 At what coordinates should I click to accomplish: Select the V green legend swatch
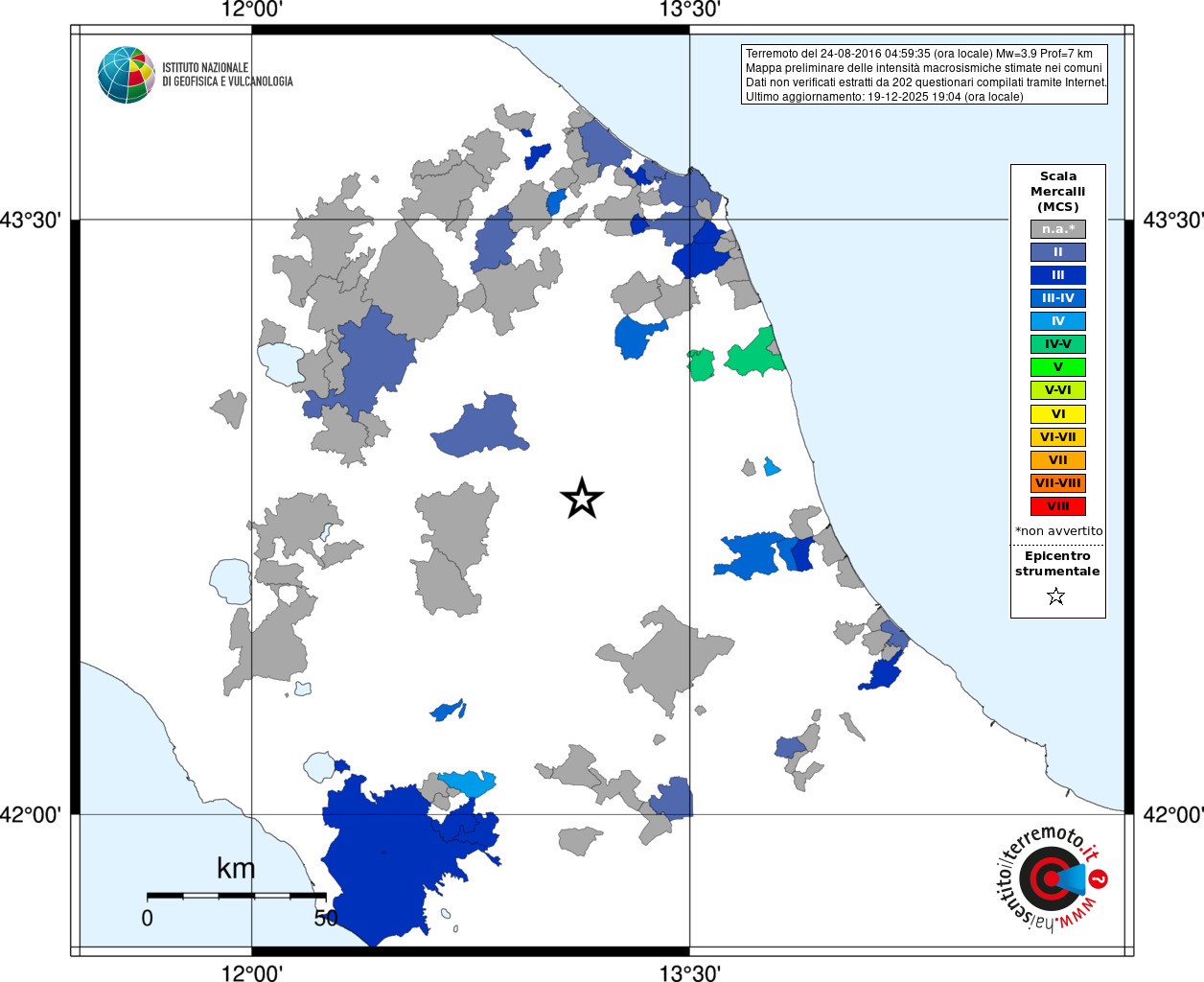point(1058,367)
